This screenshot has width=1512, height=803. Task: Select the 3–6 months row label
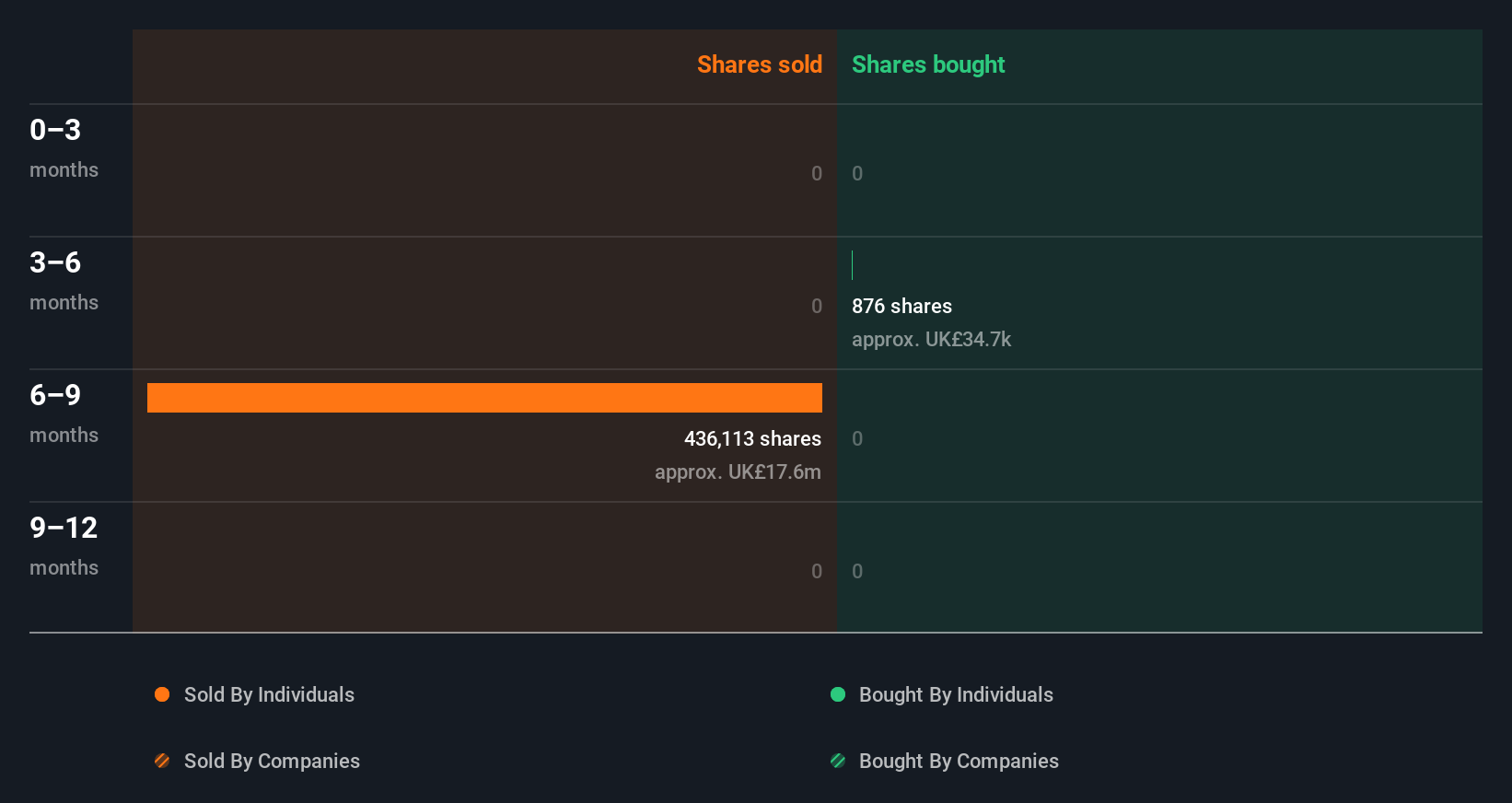click(x=64, y=280)
